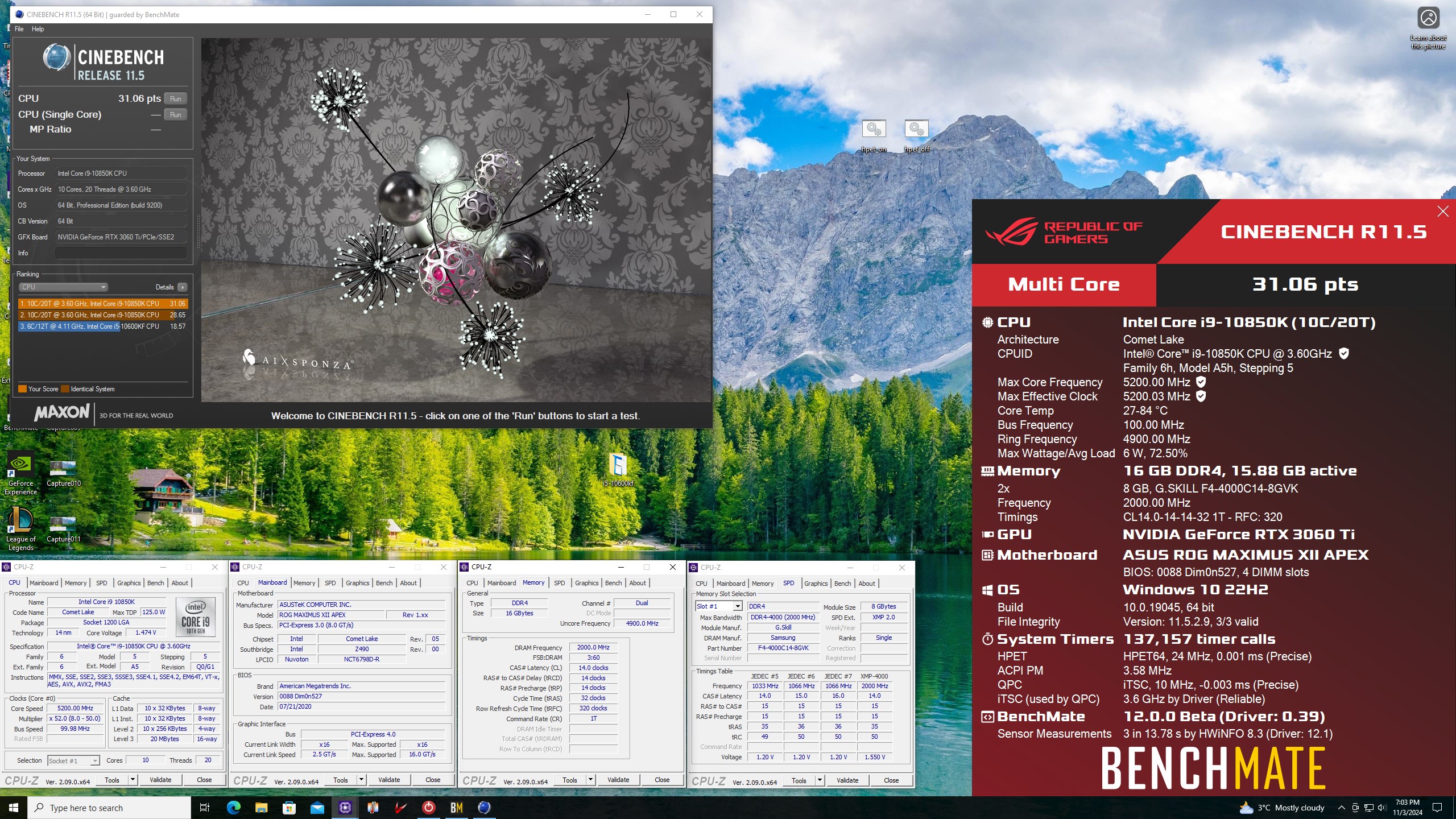Switch to CPU tab in Mainboard CPU-Z window
Image resolution: width=1456 pixels, height=819 pixels.
click(x=243, y=583)
